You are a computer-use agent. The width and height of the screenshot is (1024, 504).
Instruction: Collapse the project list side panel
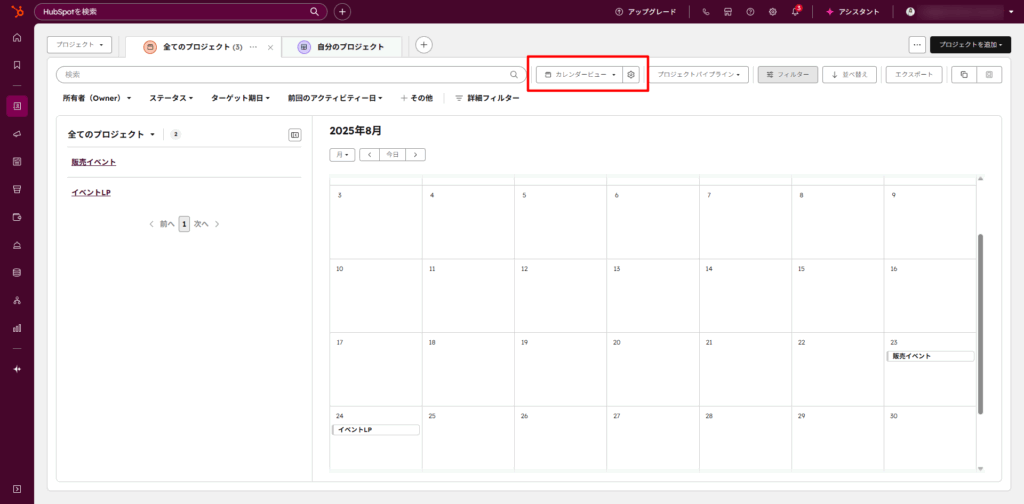click(x=294, y=135)
